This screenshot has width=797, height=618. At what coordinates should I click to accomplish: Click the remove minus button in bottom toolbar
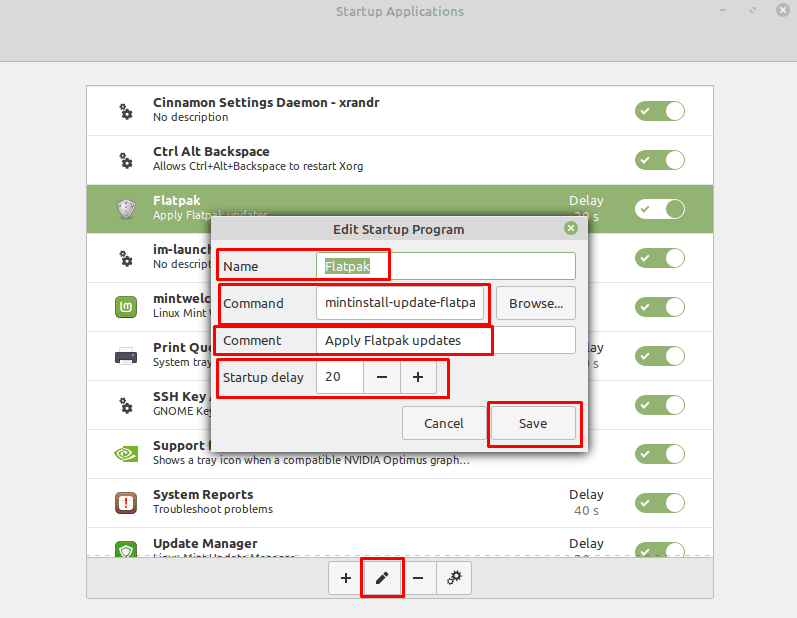tap(418, 578)
